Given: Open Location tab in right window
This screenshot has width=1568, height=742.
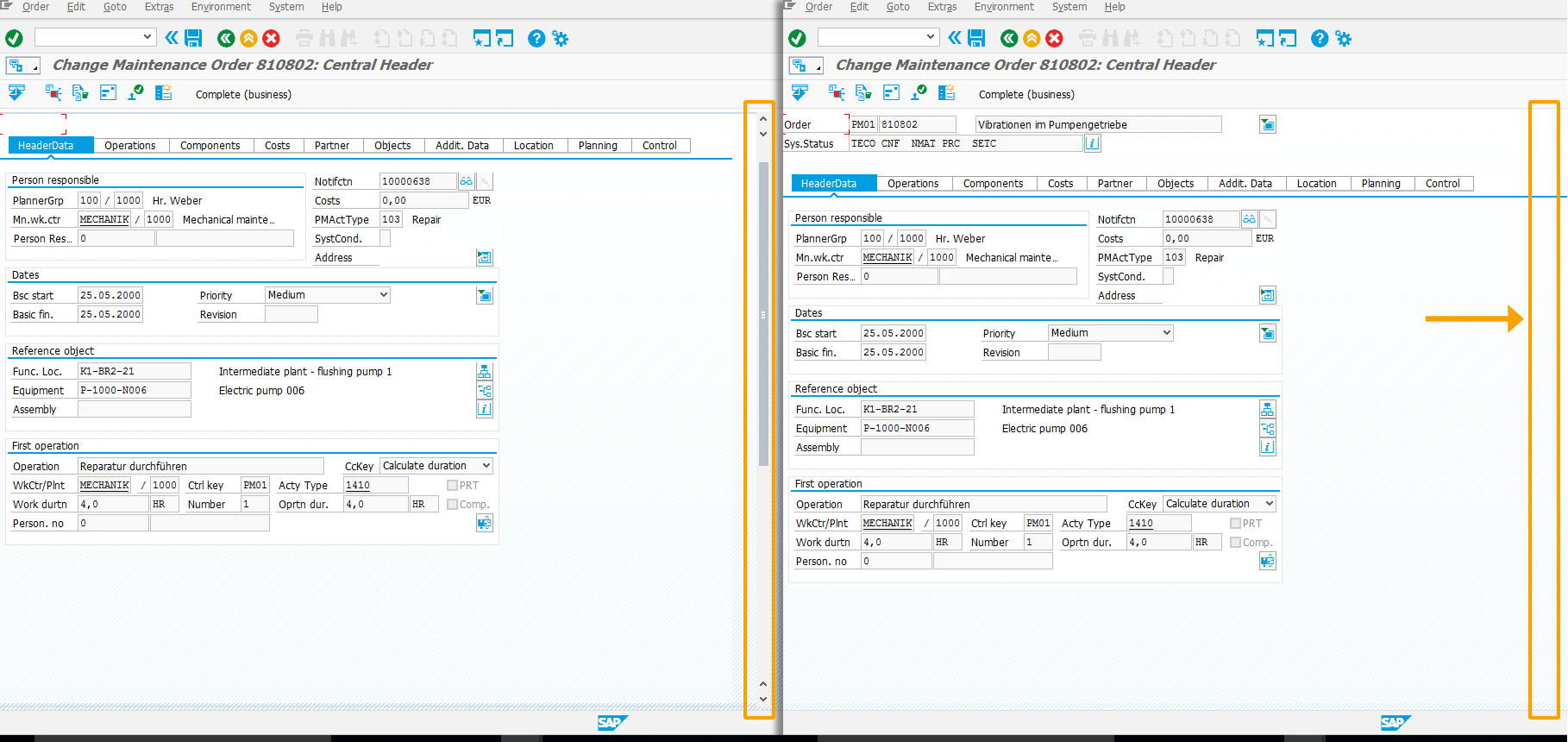Looking at the screenshot, I should [x=1317, y=184].
